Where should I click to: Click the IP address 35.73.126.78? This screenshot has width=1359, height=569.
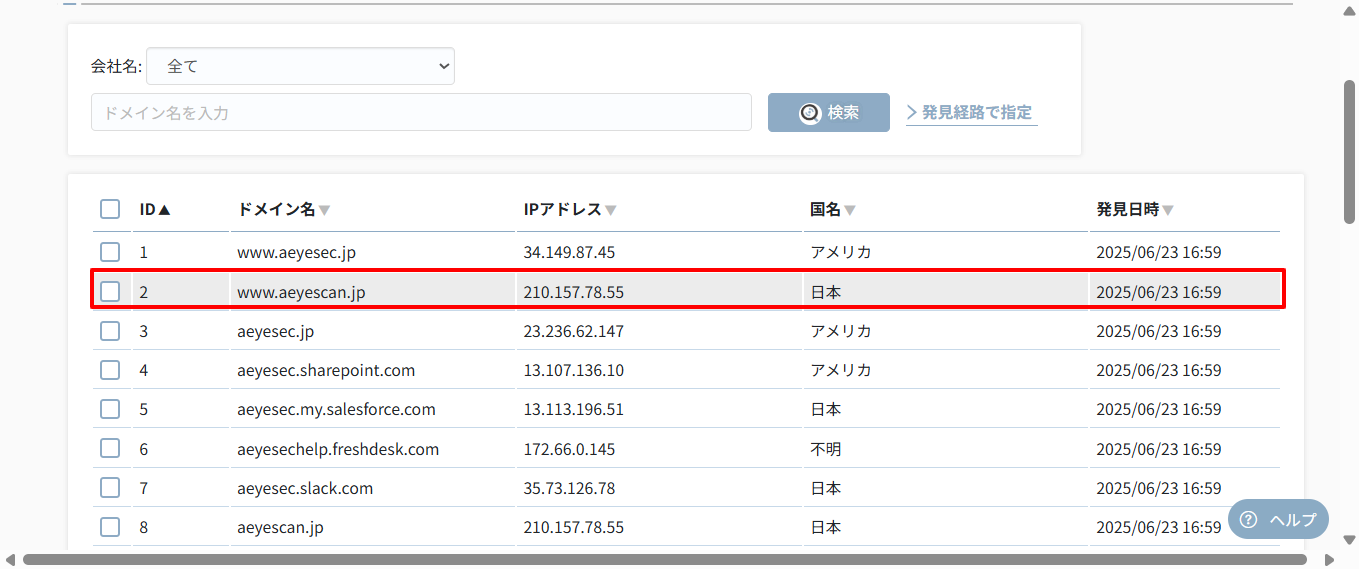pos(569,488)
